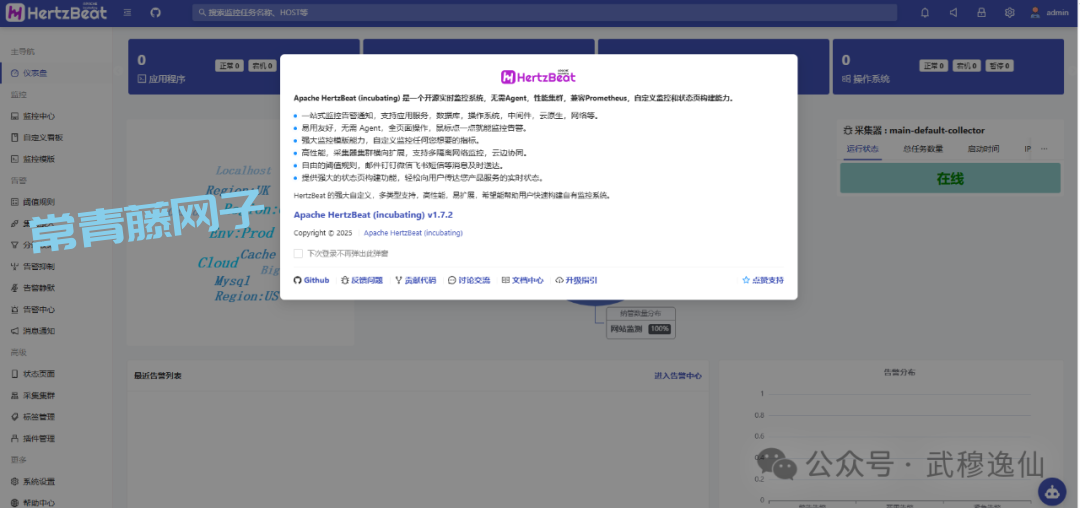Viewport: 1080px width, 508px height.
Task: Collapse the sidebar with the menu fold icon
Action: [127, 13]
